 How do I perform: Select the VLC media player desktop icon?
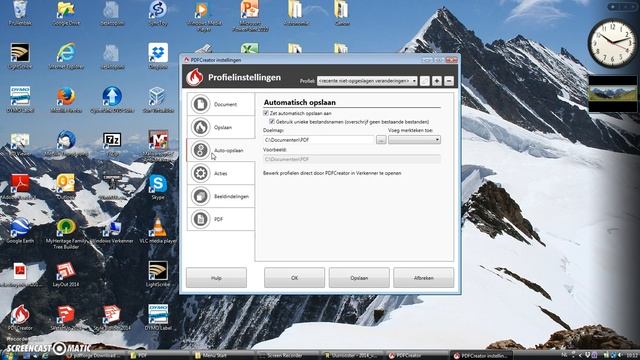click(158, 231)
